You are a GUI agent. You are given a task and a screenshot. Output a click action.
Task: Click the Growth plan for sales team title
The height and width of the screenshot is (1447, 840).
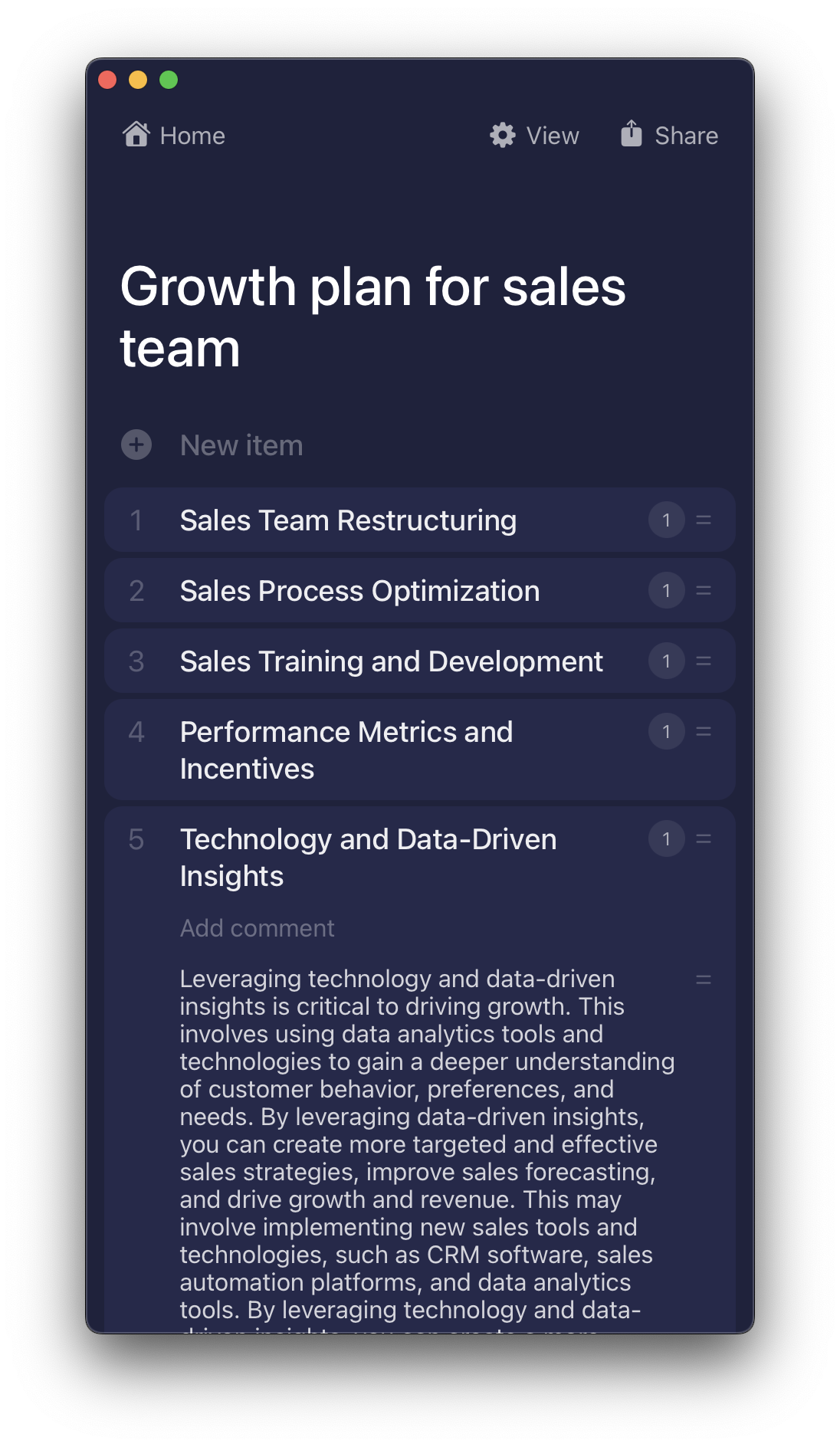pos(372,317)
